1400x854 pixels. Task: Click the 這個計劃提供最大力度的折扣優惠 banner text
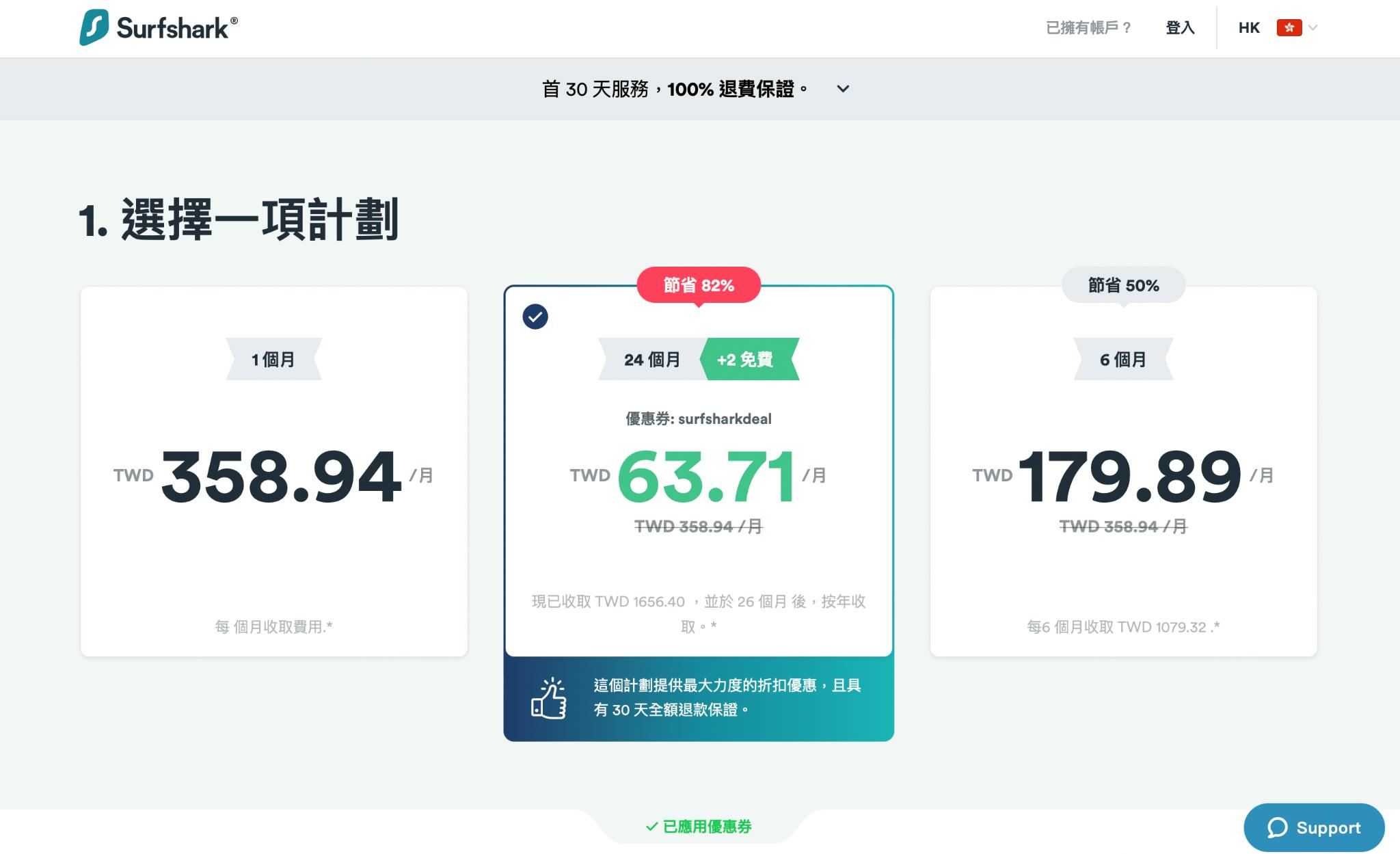coord(727,697)
